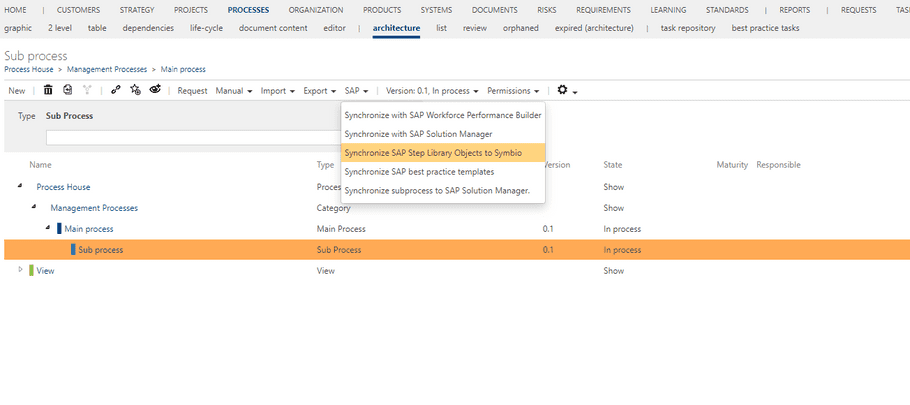The width and height of the screenshot is (910, 405).
Task: Click the Main process breadcrumb link
Action: point(183,69)
